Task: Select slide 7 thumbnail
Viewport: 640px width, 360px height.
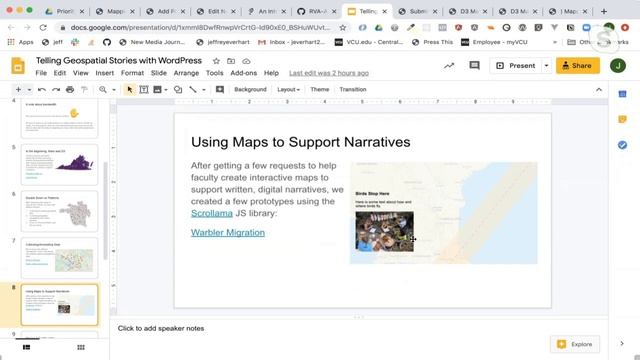Action: point(60,258)
